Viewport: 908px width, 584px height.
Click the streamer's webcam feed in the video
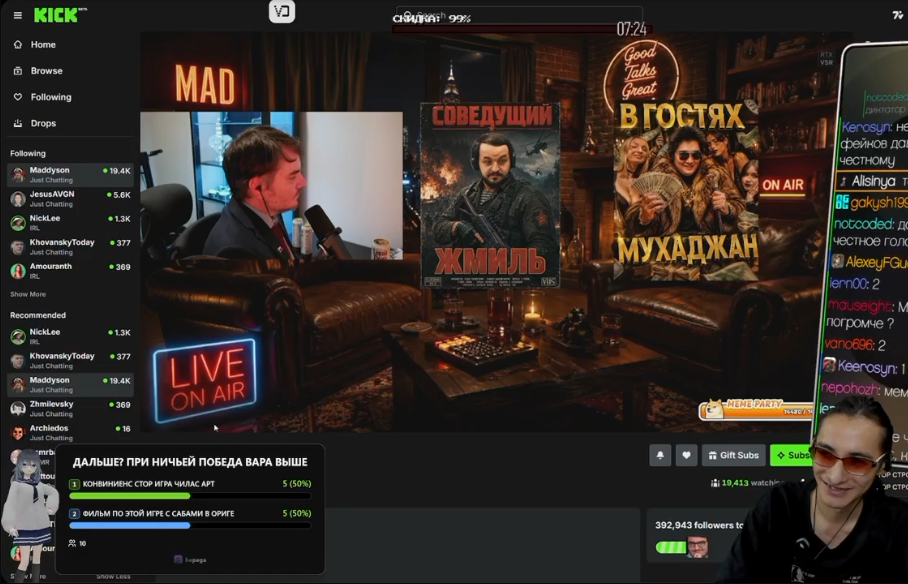tap(272, 185)
